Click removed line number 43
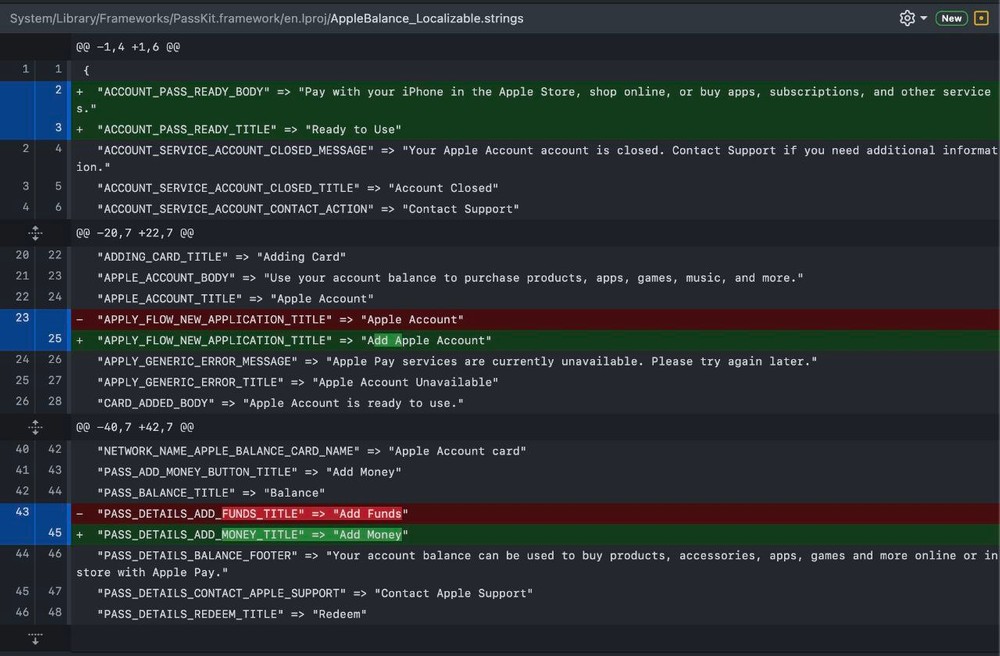This screenshot has height=656, width=1000. pyautogui.click(x=22, y=512)
